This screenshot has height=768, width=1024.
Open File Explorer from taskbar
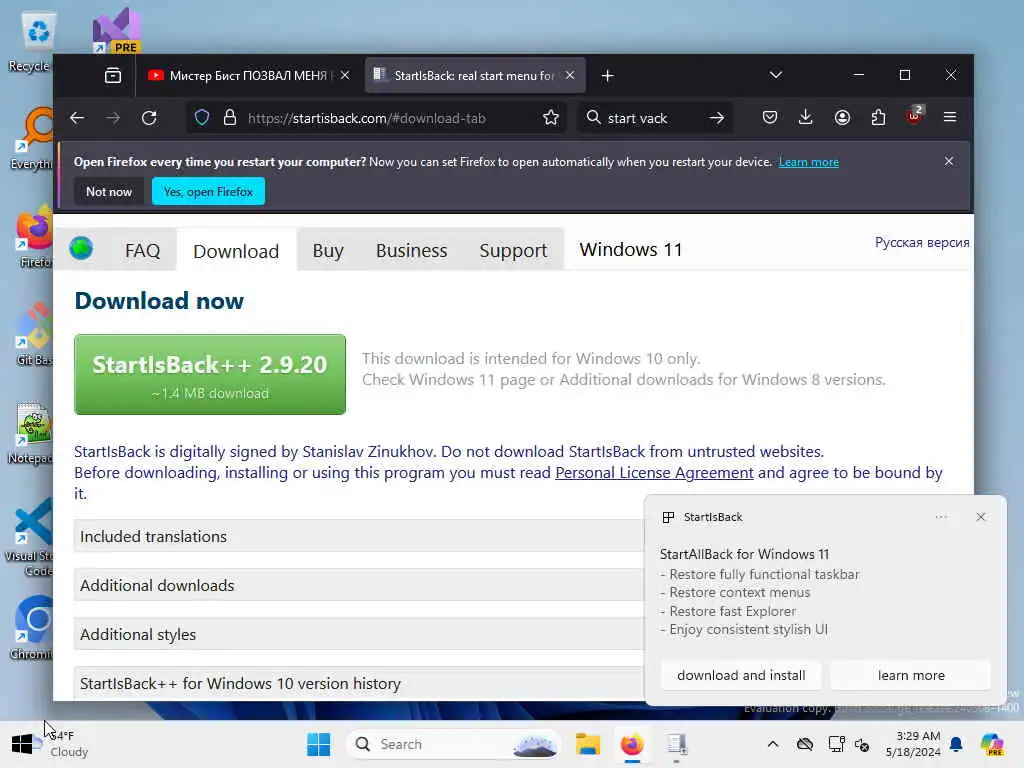pos(588,744)
